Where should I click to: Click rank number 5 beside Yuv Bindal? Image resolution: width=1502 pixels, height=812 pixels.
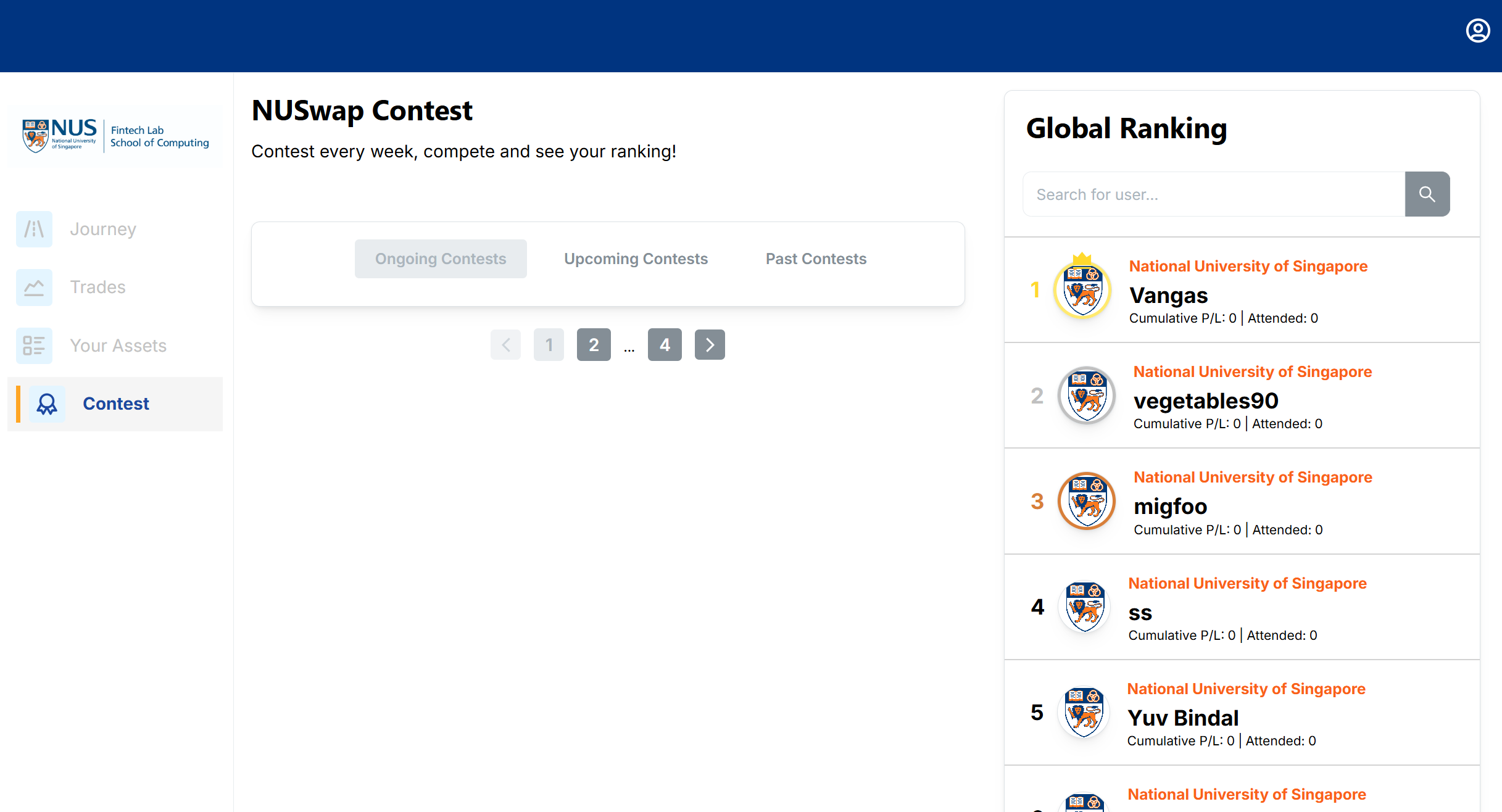coord(1037,713)
